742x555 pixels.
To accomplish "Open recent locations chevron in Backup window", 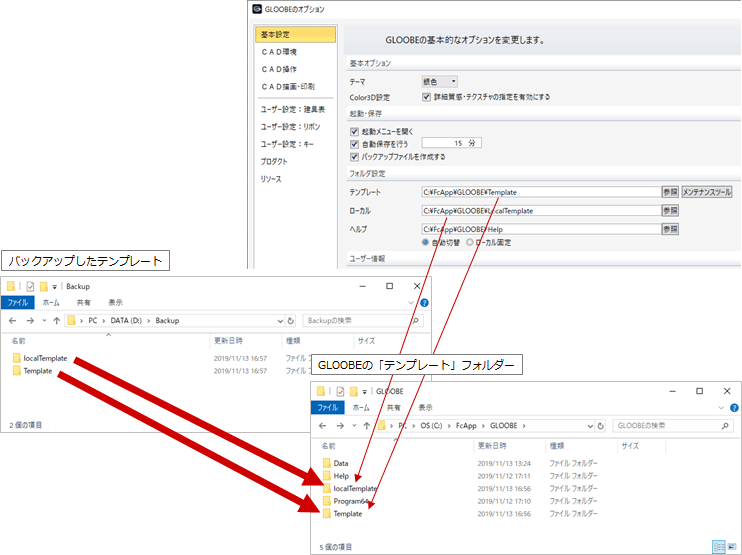I will [44, 321].
